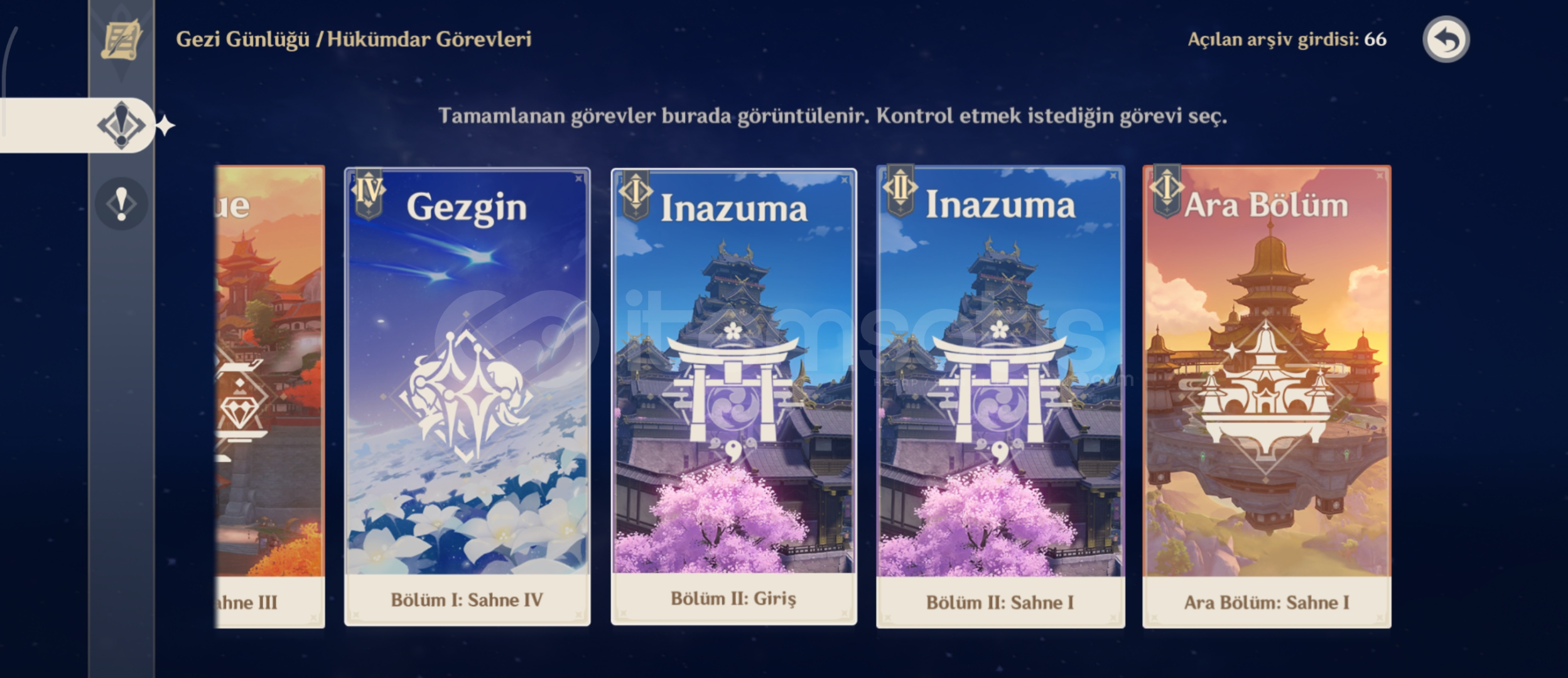Click the chapter I badge on Ara Bölüm card
1568x678 pixels.
pyautogui.click(x=1167, y=190)
